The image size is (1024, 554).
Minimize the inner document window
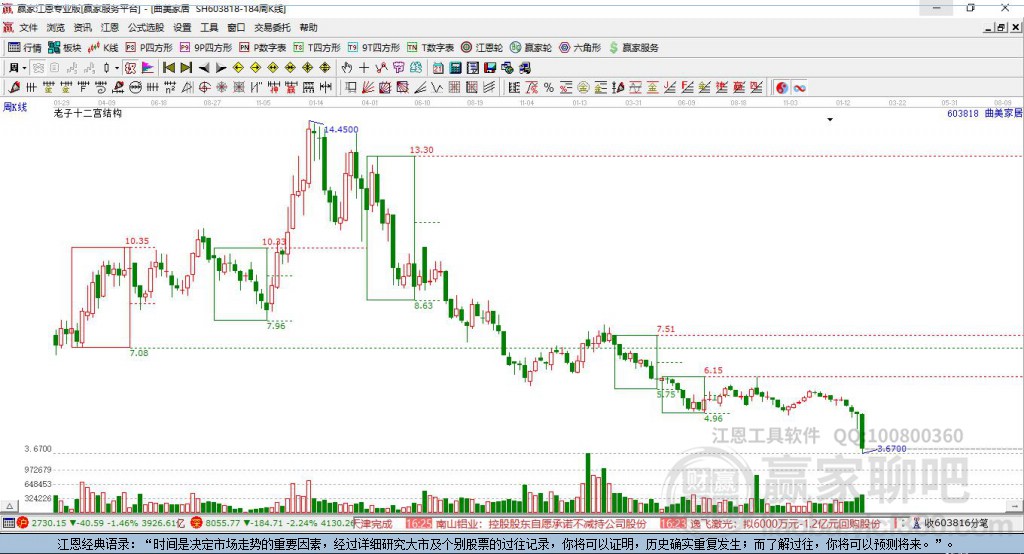click(x=989, y=27)
